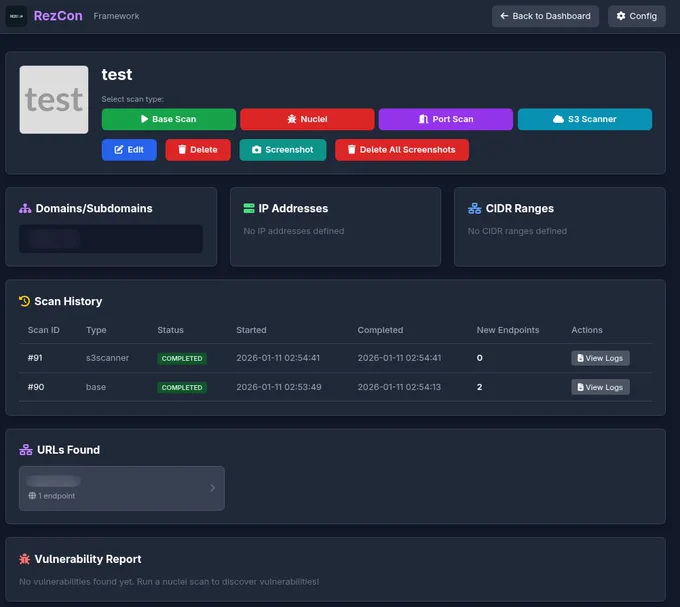
Task: Click the bug icon on Nuclei
Action: point(292,119)
